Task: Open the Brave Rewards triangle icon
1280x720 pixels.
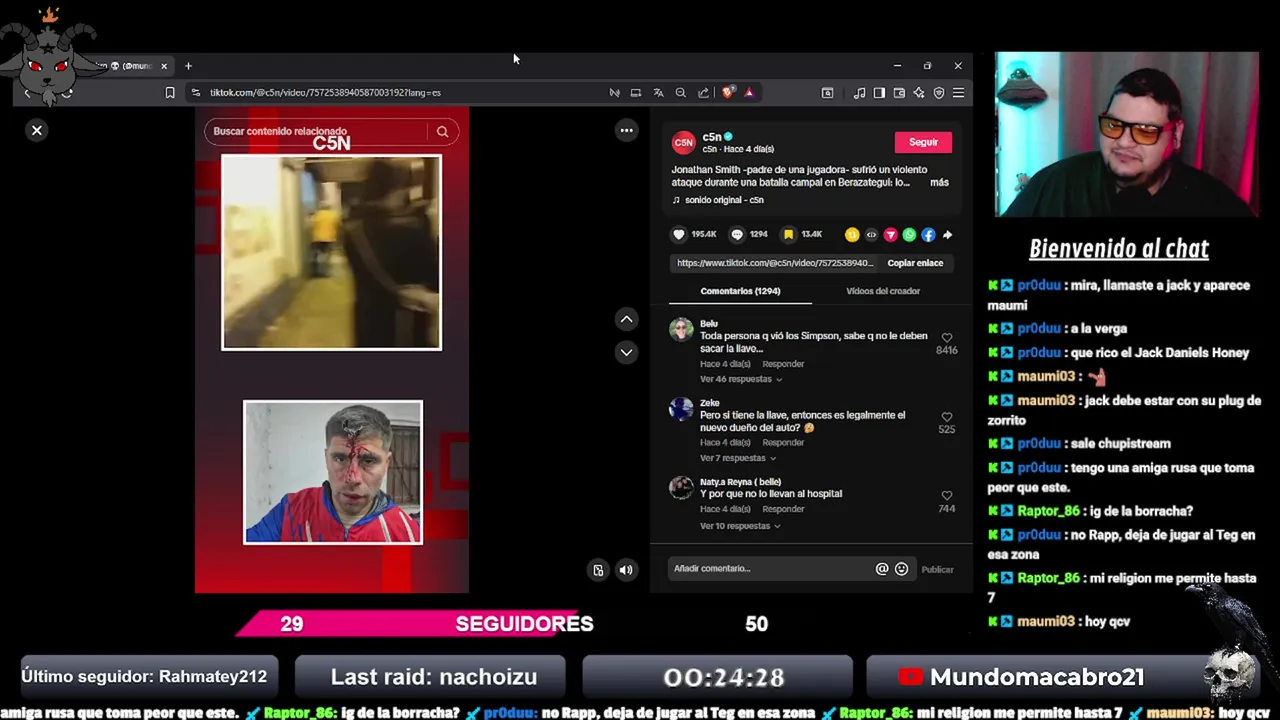Action: tap(749, 93)
